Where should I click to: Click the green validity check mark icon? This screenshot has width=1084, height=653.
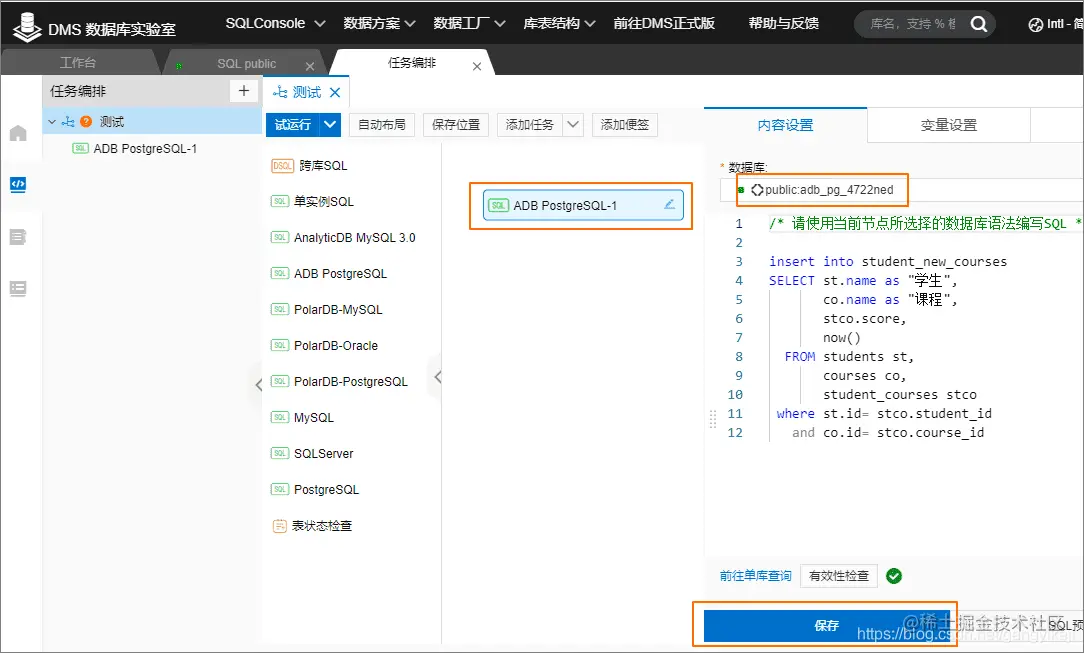[x=894, y=576]
